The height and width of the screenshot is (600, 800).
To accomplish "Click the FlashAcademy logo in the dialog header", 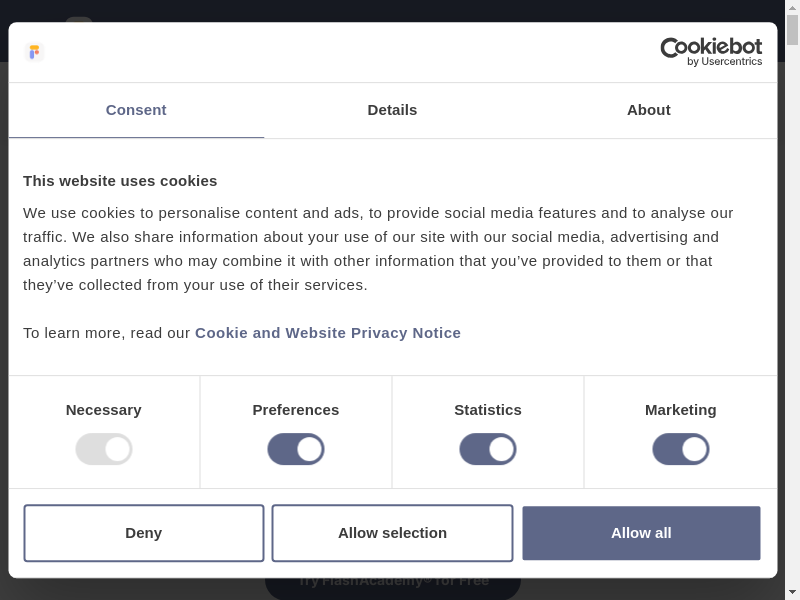I will coord(34,52).
